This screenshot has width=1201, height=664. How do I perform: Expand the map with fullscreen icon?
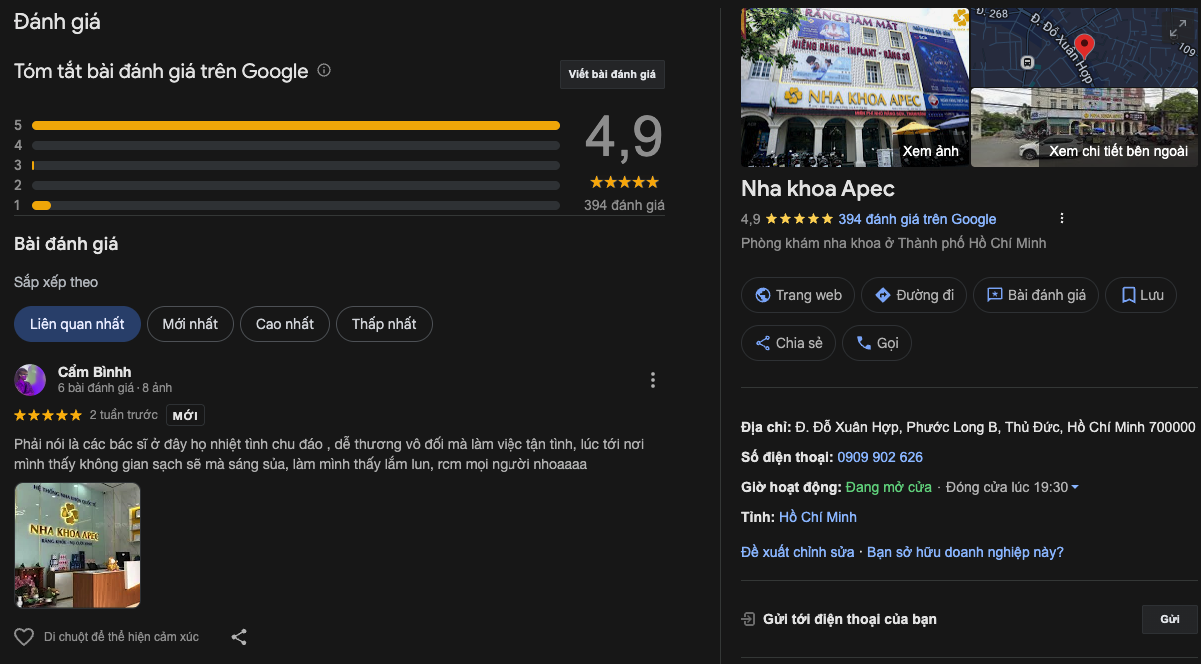pyautogui.click(x=1178, y=30)
